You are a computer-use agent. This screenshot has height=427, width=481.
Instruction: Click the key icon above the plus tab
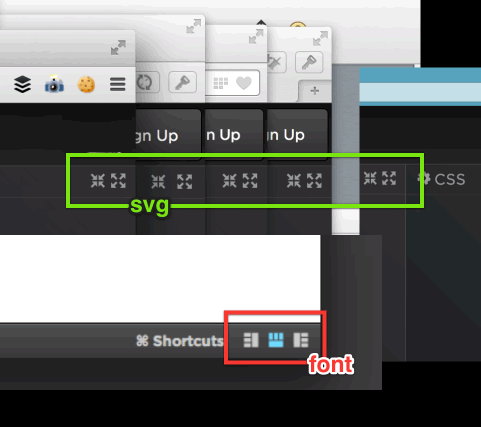tap(309, 62)
